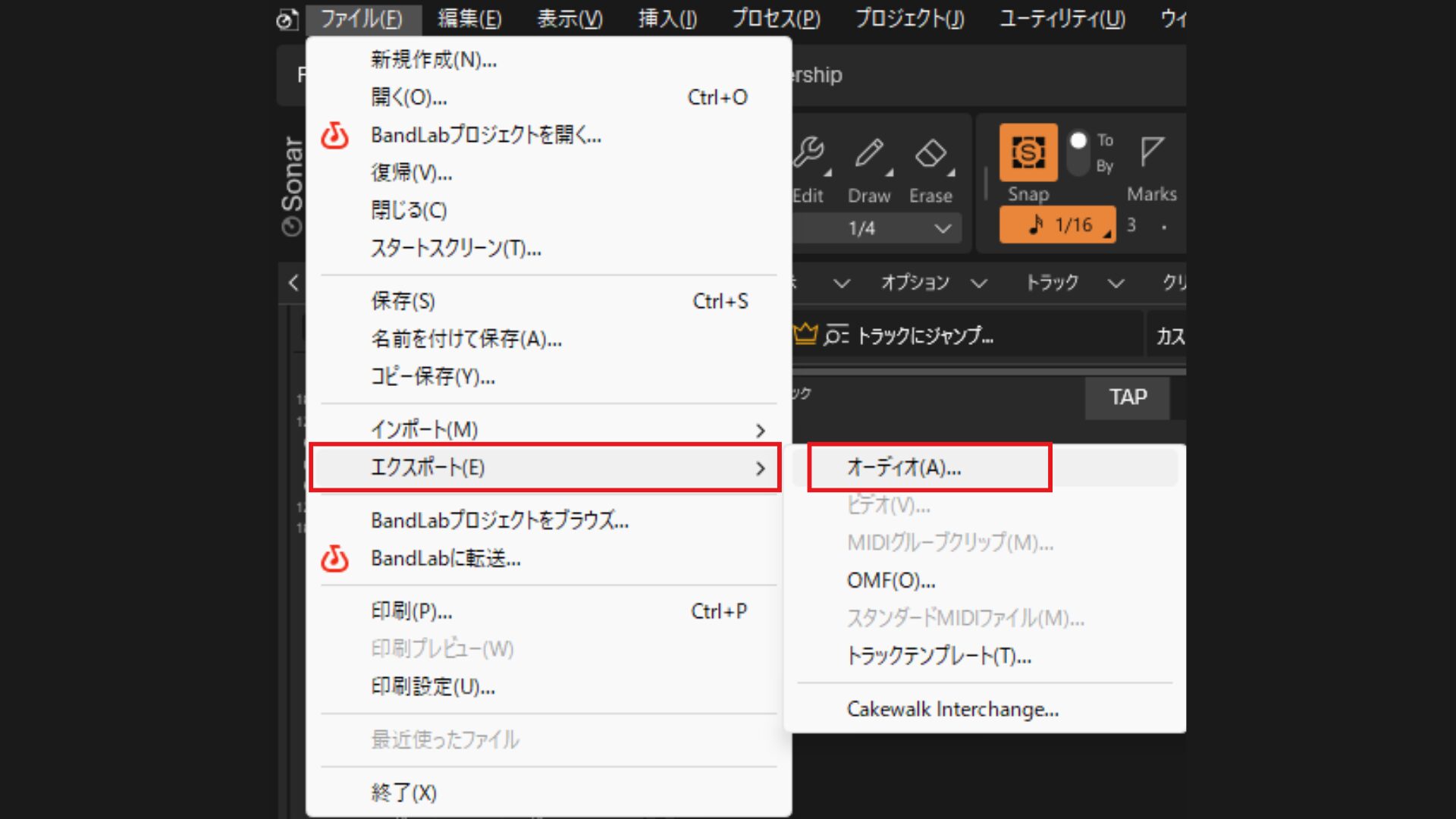
Task: Select the Edit wrench tool
Action: pos(810,152)
